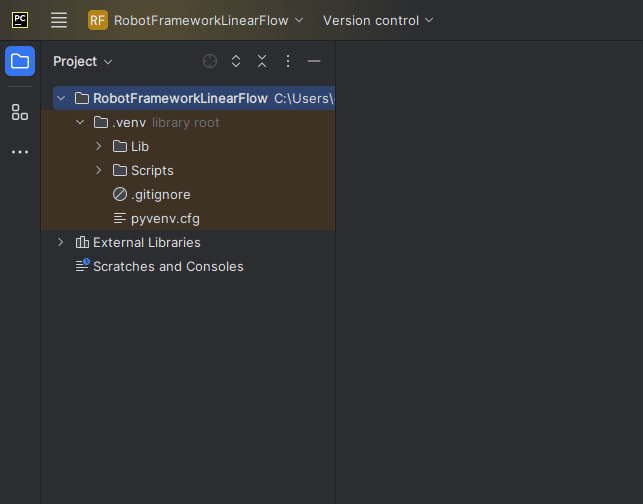Click the External Libraries bar chart icon
Viewport: 643px width, 504px height.
coord(82,242)
